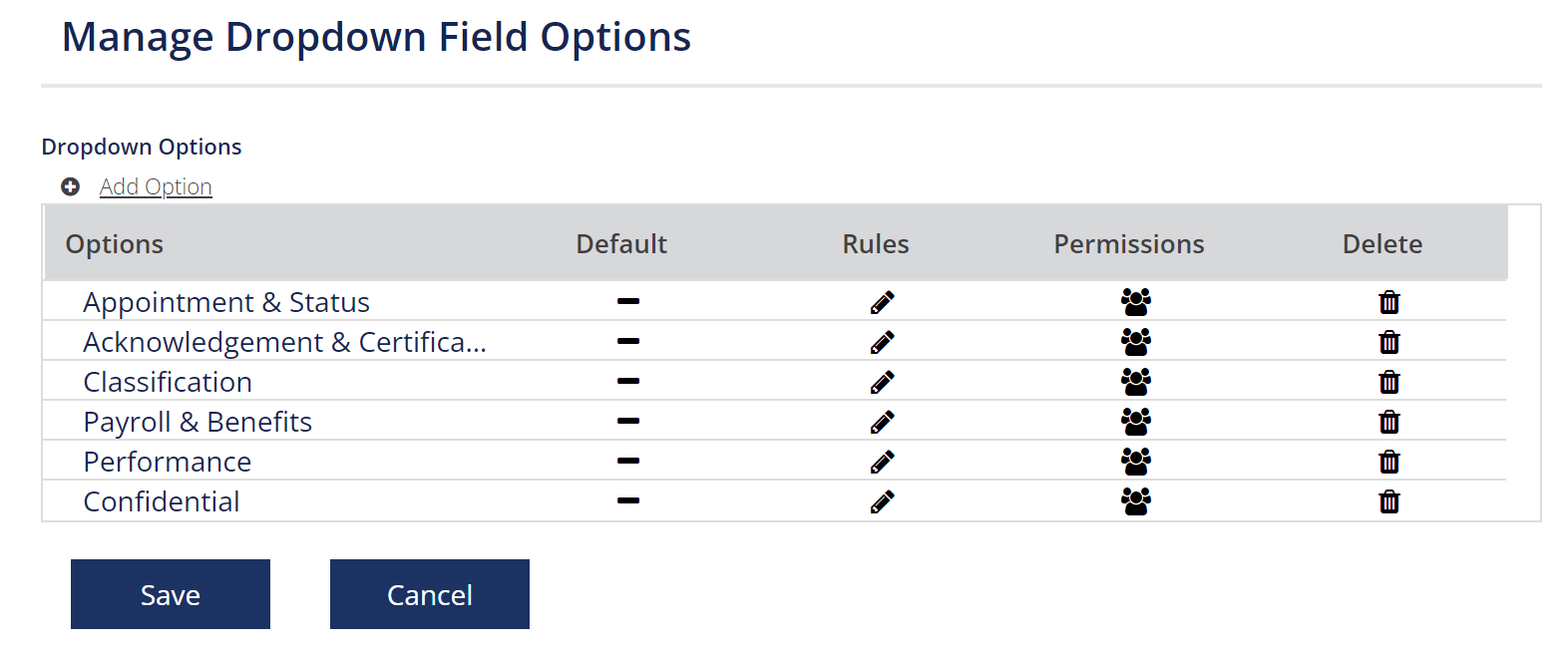Click the plus icon beside Add Option
This screenshot has height=650, width=1568.
[x=70, y=186]
